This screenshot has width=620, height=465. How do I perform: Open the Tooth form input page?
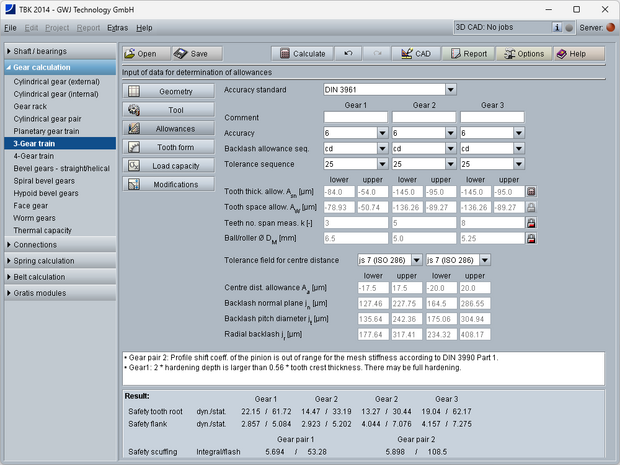click(168, 146)
